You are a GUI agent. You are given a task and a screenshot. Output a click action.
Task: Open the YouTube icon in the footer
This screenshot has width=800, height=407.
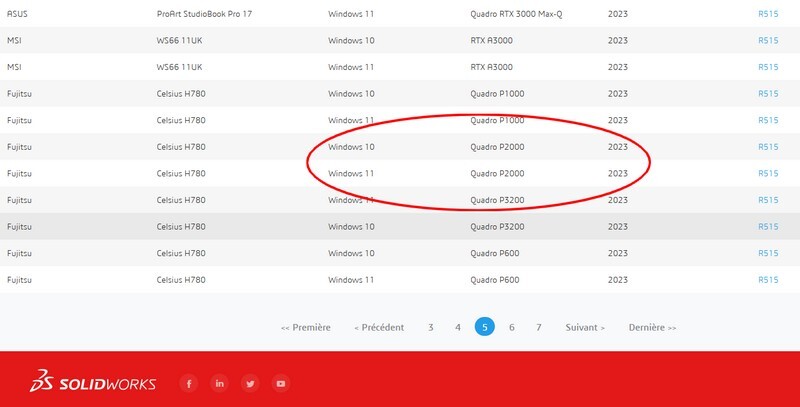[x=281, y=384]
